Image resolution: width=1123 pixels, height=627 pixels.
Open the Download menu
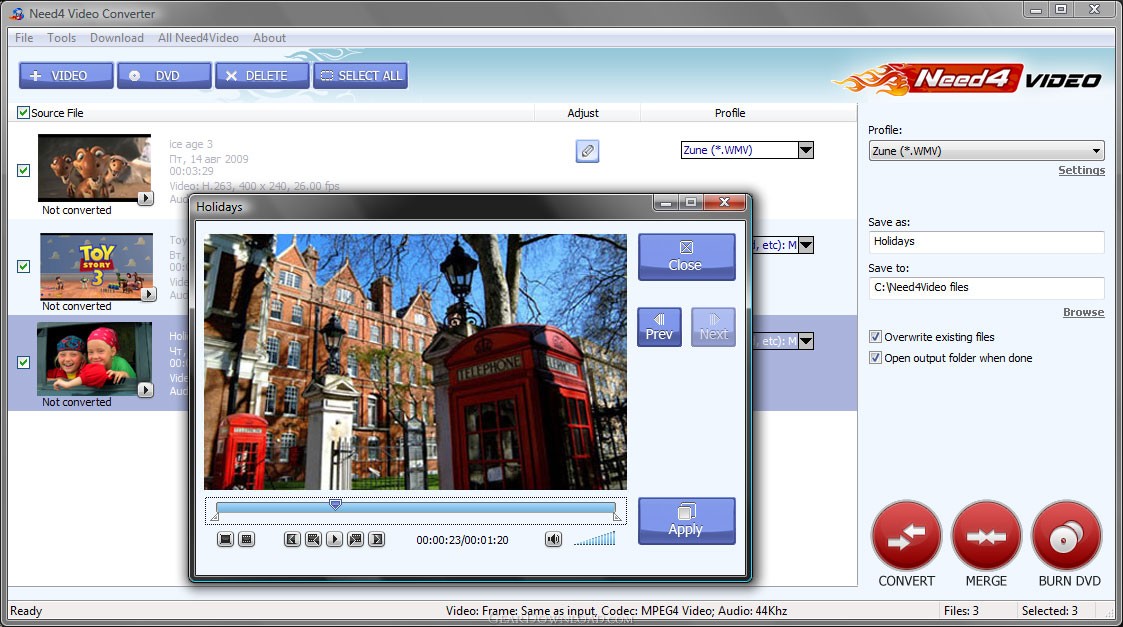point(117,38)
